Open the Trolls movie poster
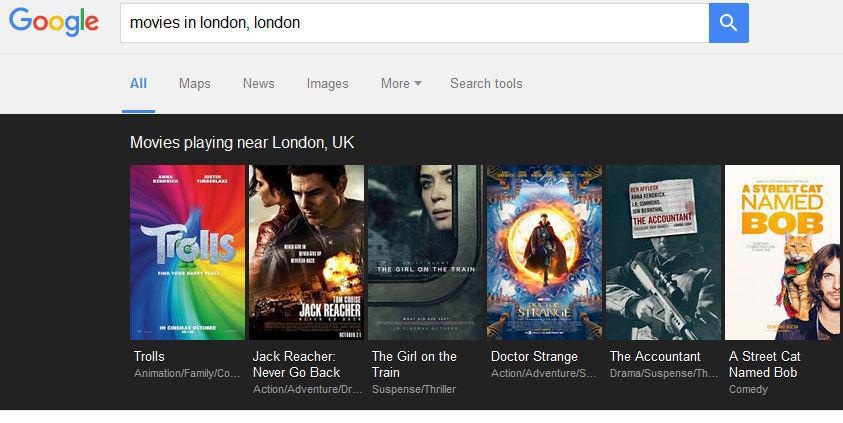The width and height of the screenshot is (843, 423). pos(187,252)
